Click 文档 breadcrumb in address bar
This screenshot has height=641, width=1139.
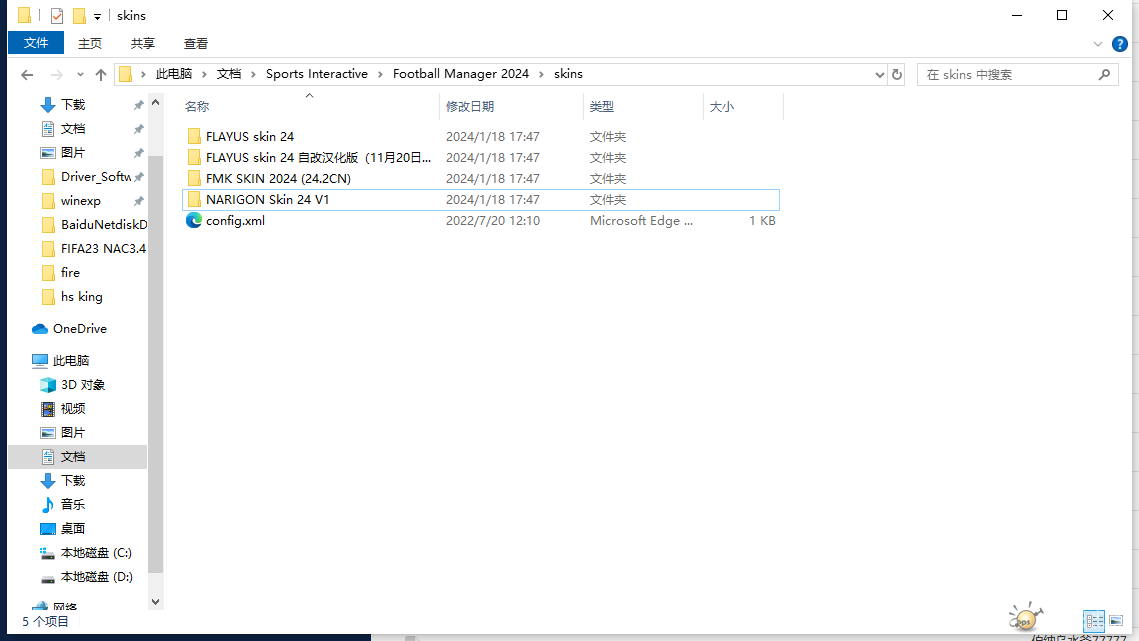[228, 73]
